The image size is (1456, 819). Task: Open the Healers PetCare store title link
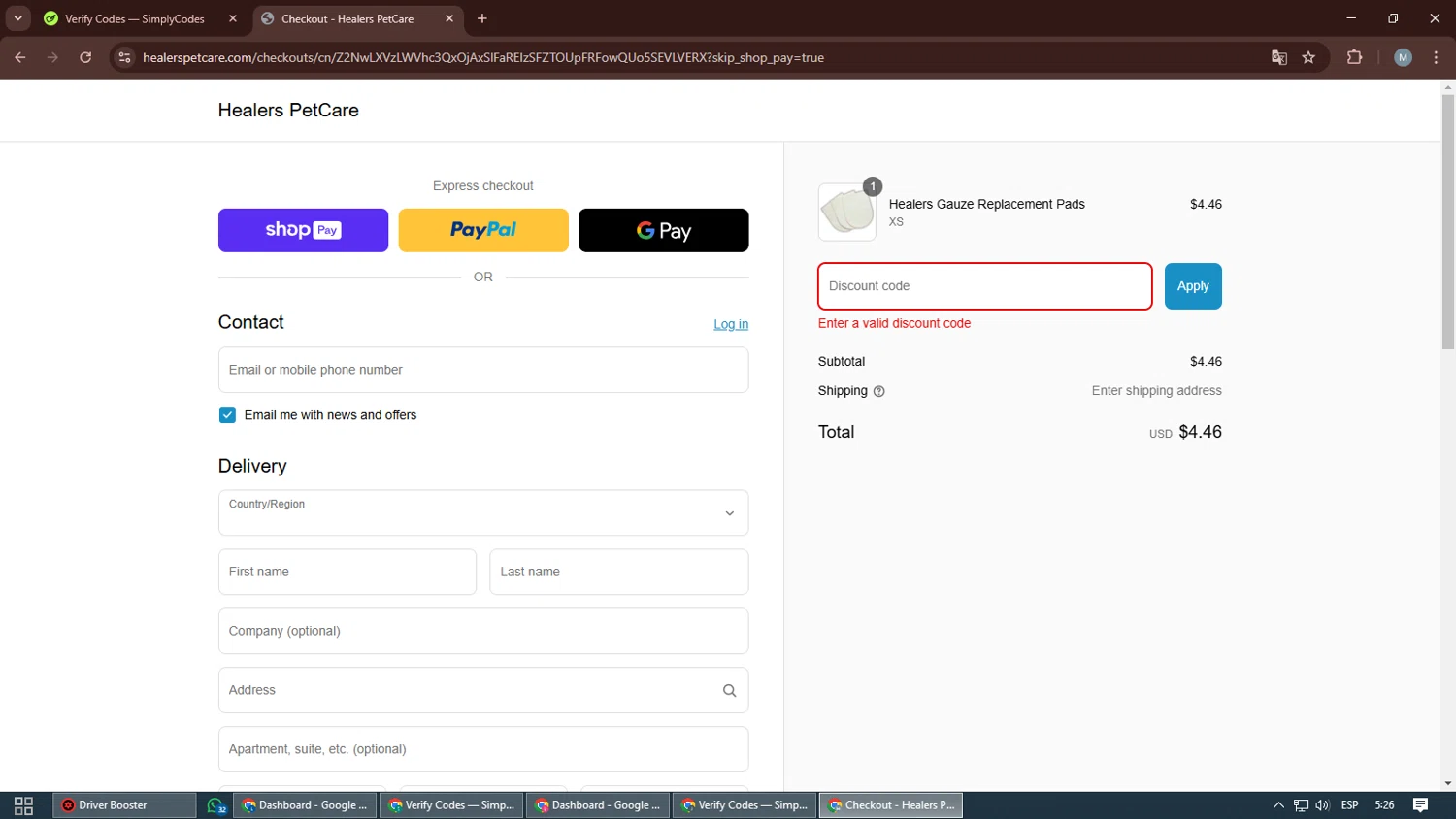click(288, 111)
